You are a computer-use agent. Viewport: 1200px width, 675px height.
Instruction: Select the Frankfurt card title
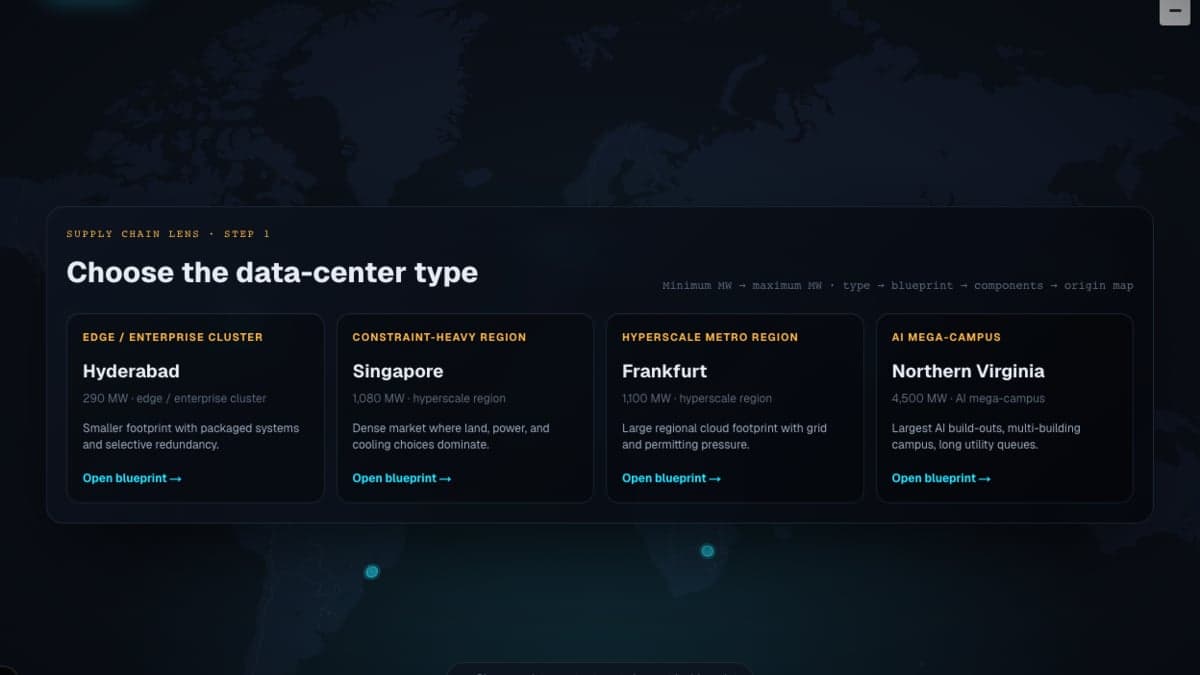[664, 371]
